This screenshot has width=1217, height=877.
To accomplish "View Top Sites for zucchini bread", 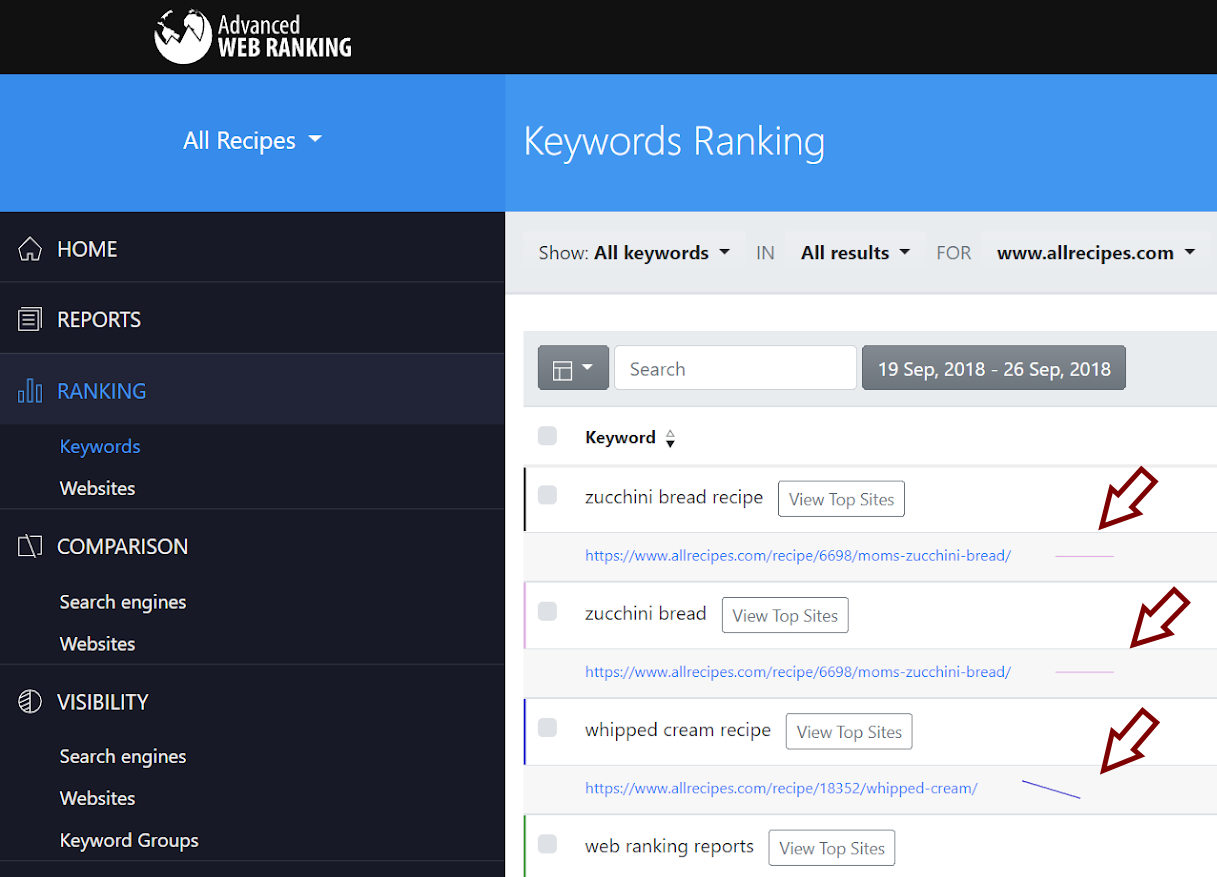I will pos(785,615).
